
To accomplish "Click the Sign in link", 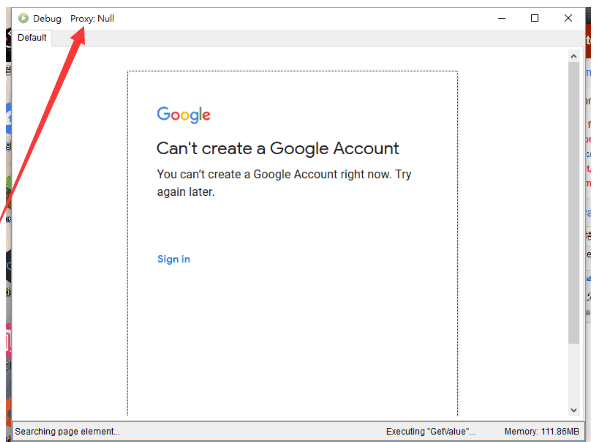I will click(x=173, y=259).
